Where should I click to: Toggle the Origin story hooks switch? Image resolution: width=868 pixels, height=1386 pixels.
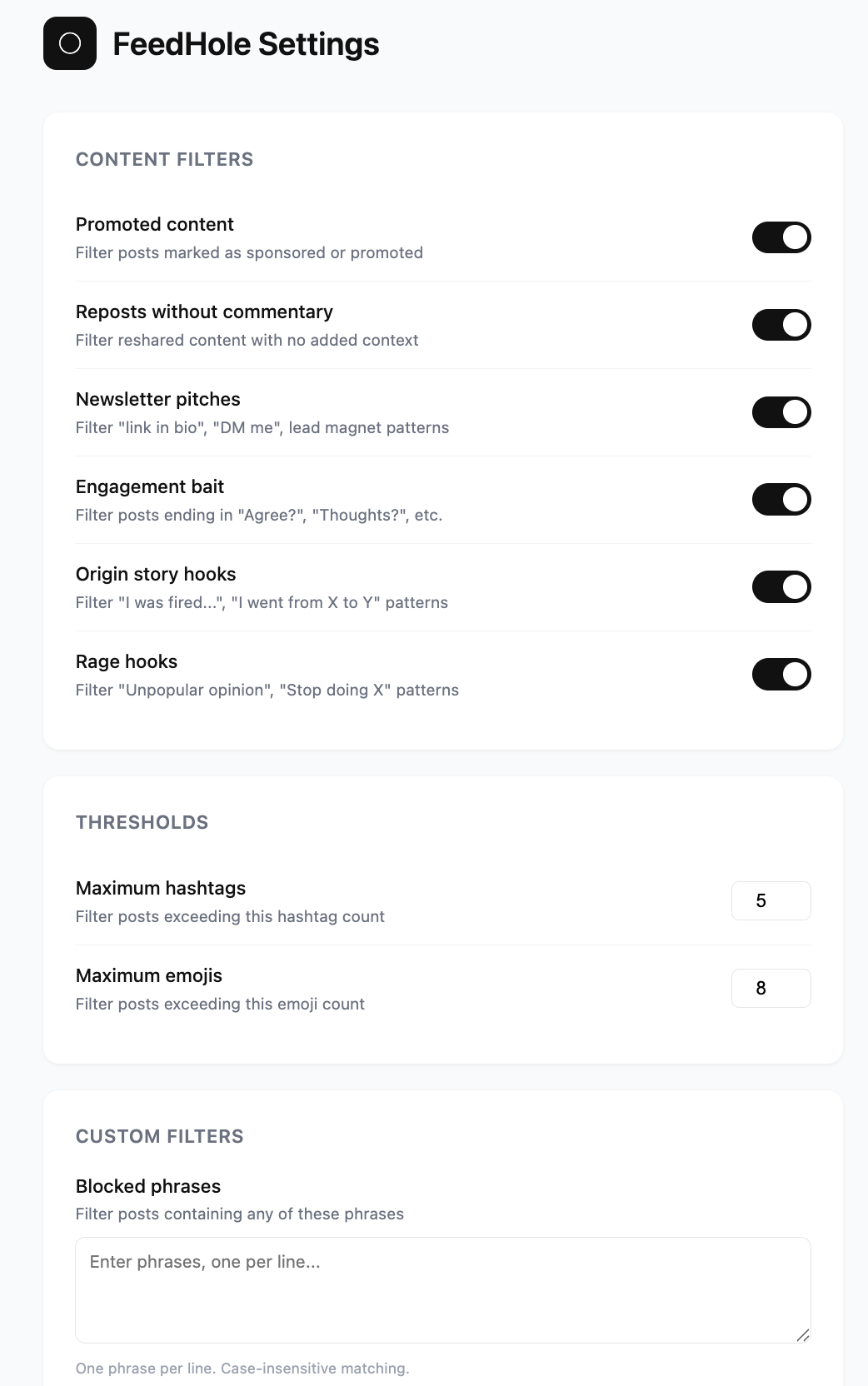781,586
